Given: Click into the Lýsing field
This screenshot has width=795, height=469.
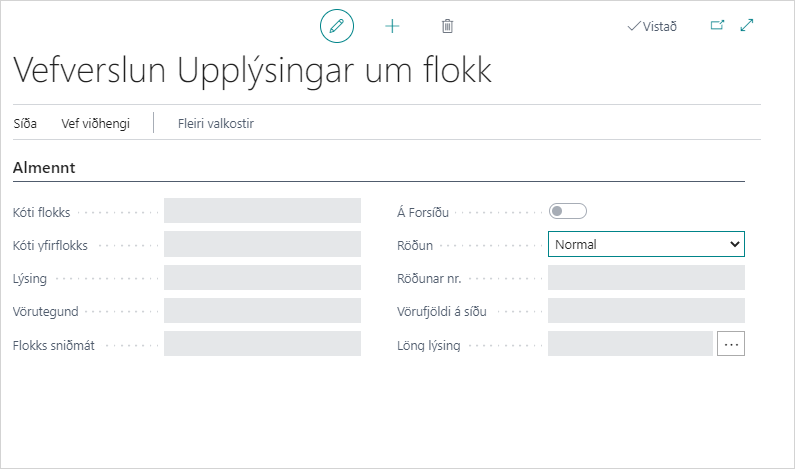Looking at the screenshot, I should 262,278.
